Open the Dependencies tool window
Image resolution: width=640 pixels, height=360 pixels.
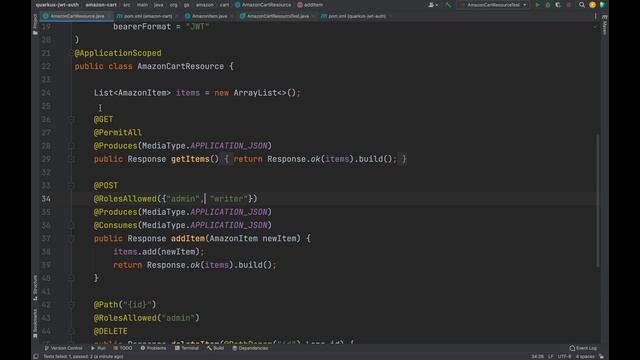[250, 348]
